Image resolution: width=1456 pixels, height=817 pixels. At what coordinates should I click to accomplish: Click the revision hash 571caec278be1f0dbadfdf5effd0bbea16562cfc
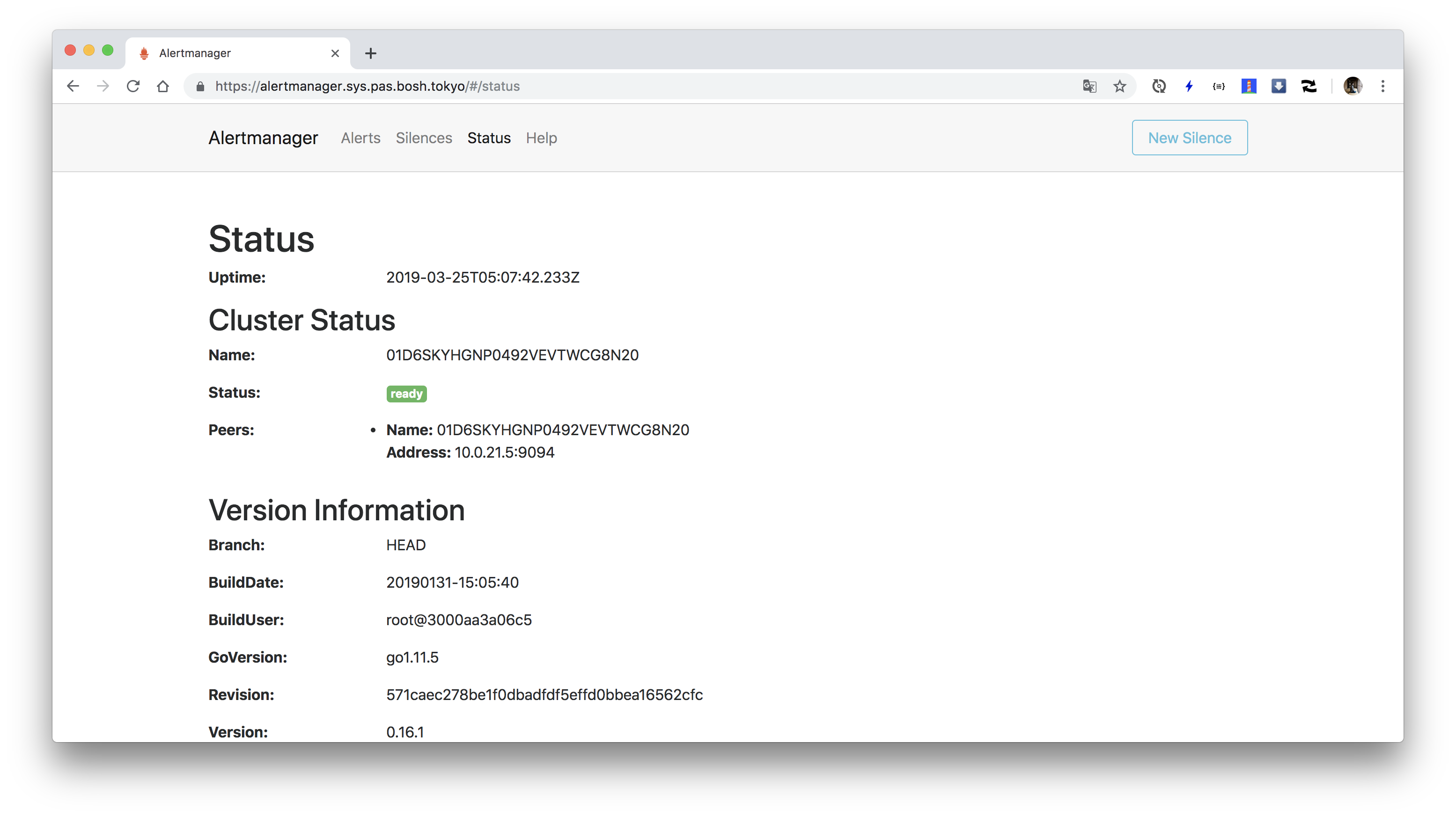(x=544, y=694)
